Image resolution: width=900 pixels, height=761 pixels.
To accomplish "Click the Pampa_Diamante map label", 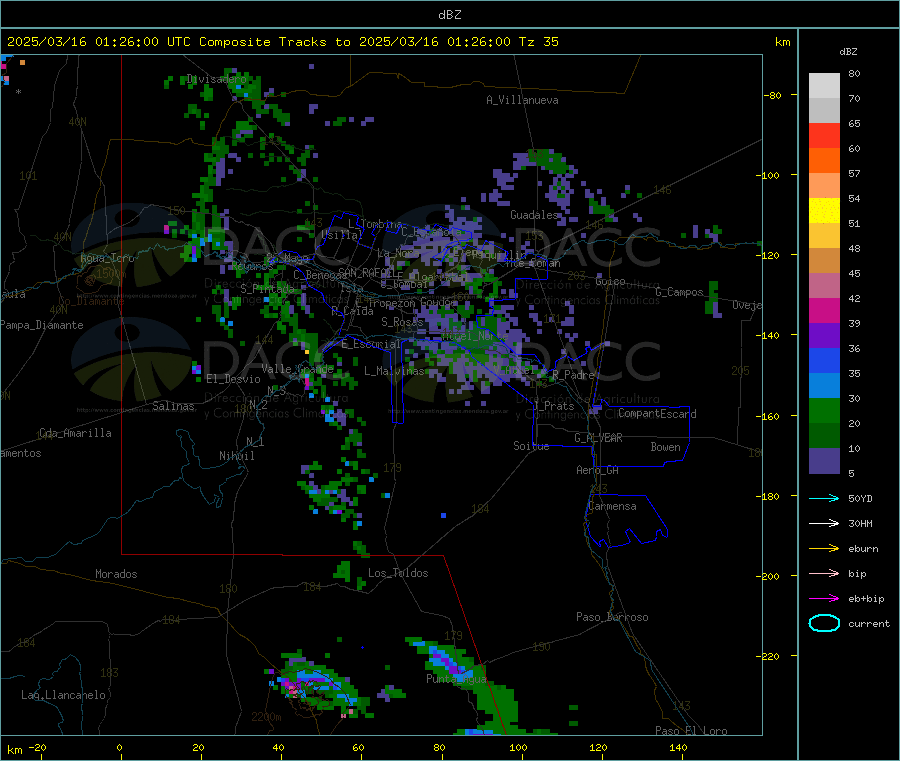I will click(x=42, y=325).
